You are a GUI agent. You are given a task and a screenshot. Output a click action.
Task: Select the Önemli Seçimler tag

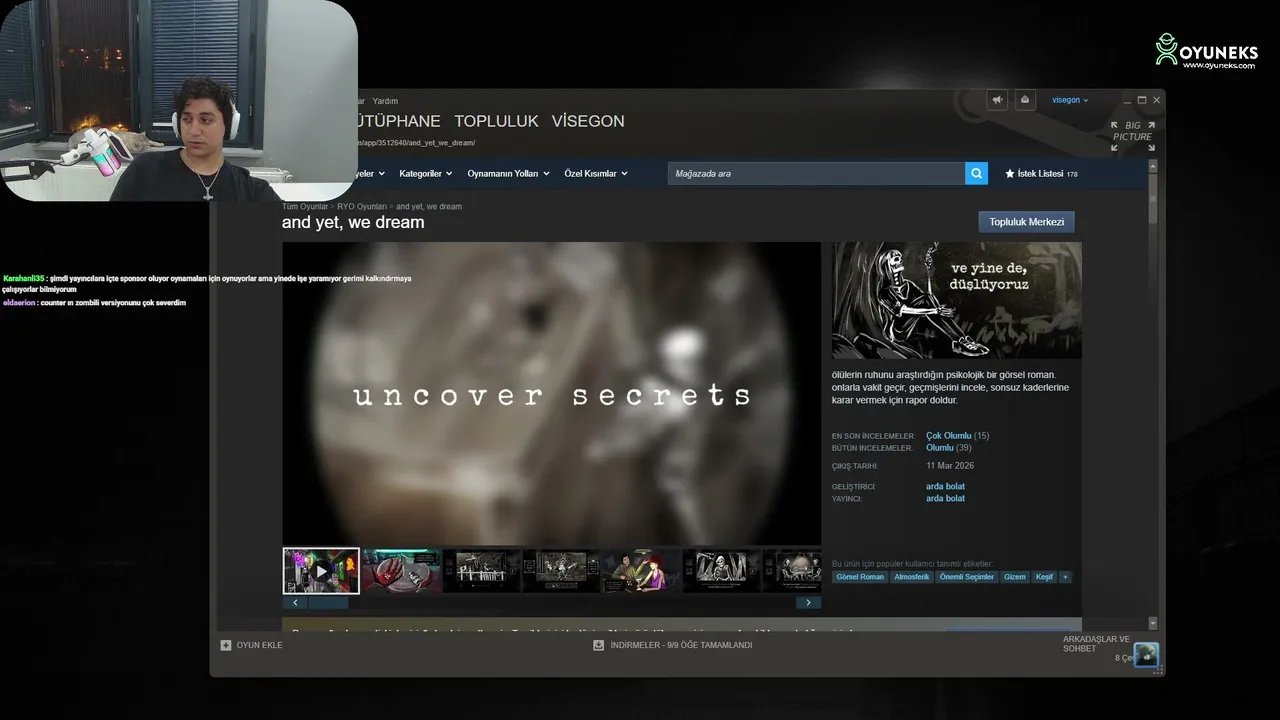coord(967,577)
